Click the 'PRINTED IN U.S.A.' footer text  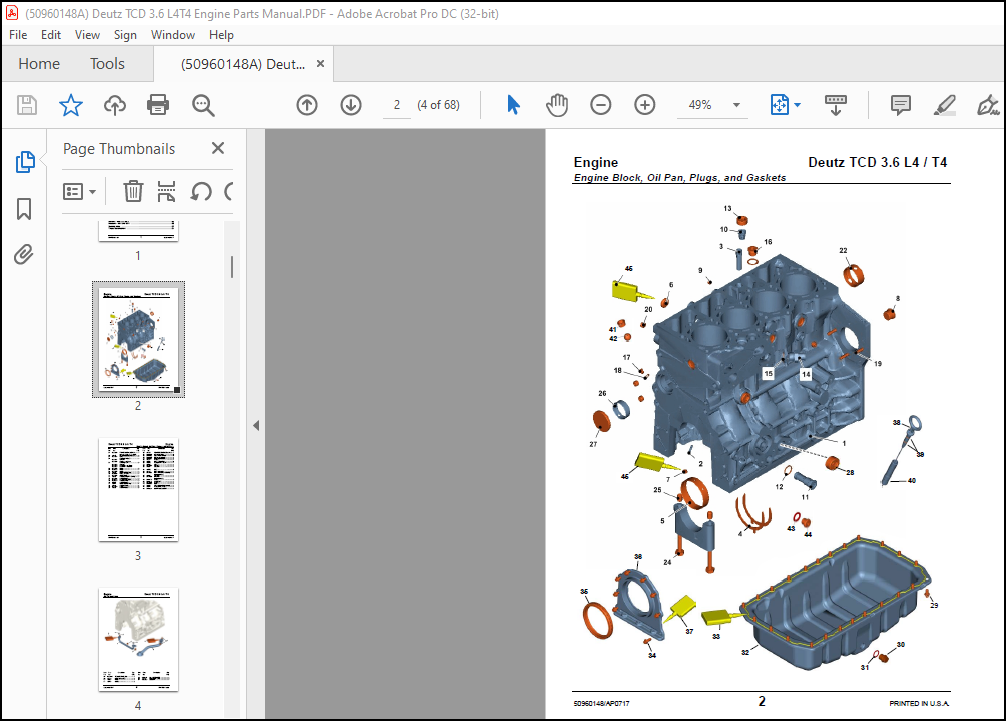point(919,703)
